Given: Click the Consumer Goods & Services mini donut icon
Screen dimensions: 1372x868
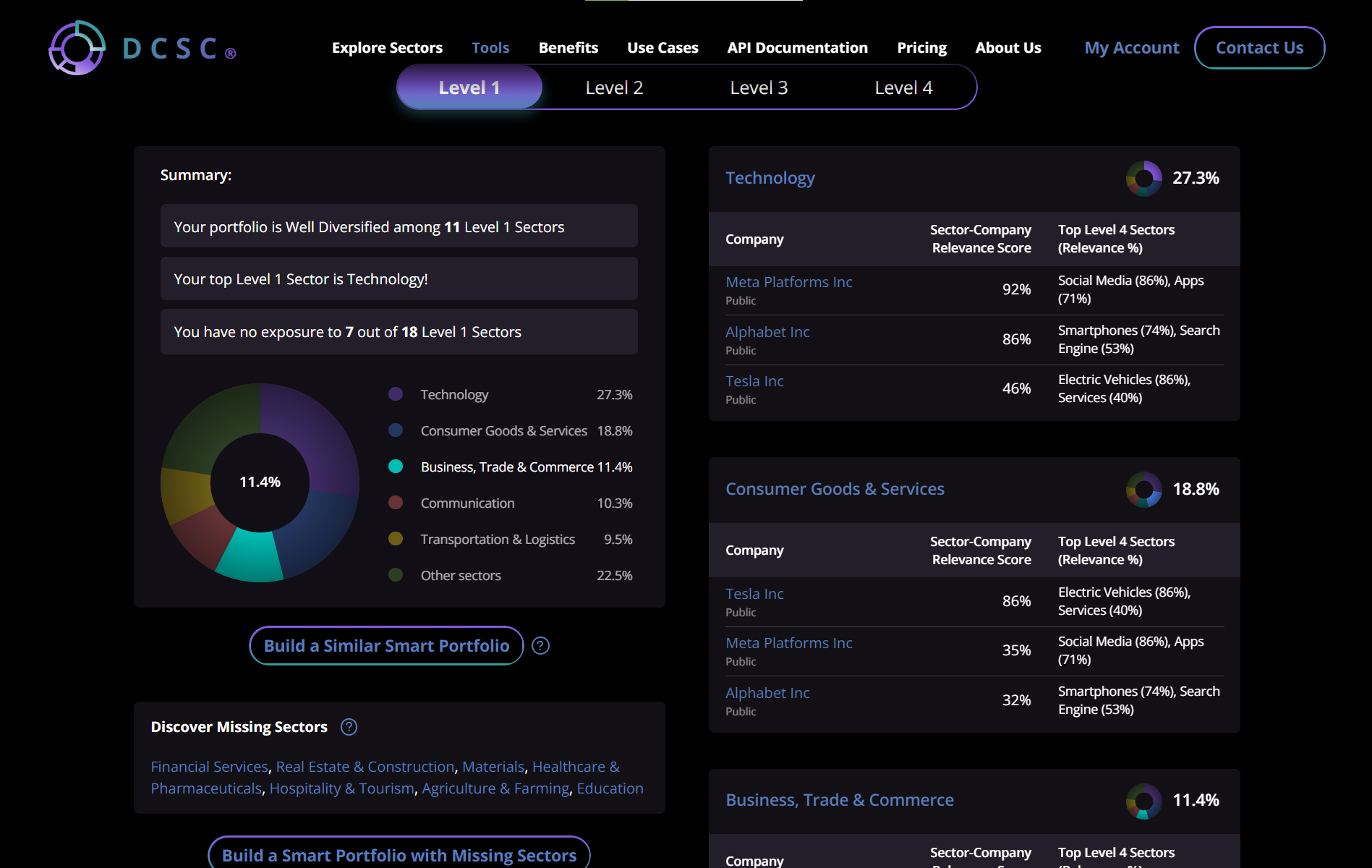Looking at the screenshot, I should point(1143,490).
